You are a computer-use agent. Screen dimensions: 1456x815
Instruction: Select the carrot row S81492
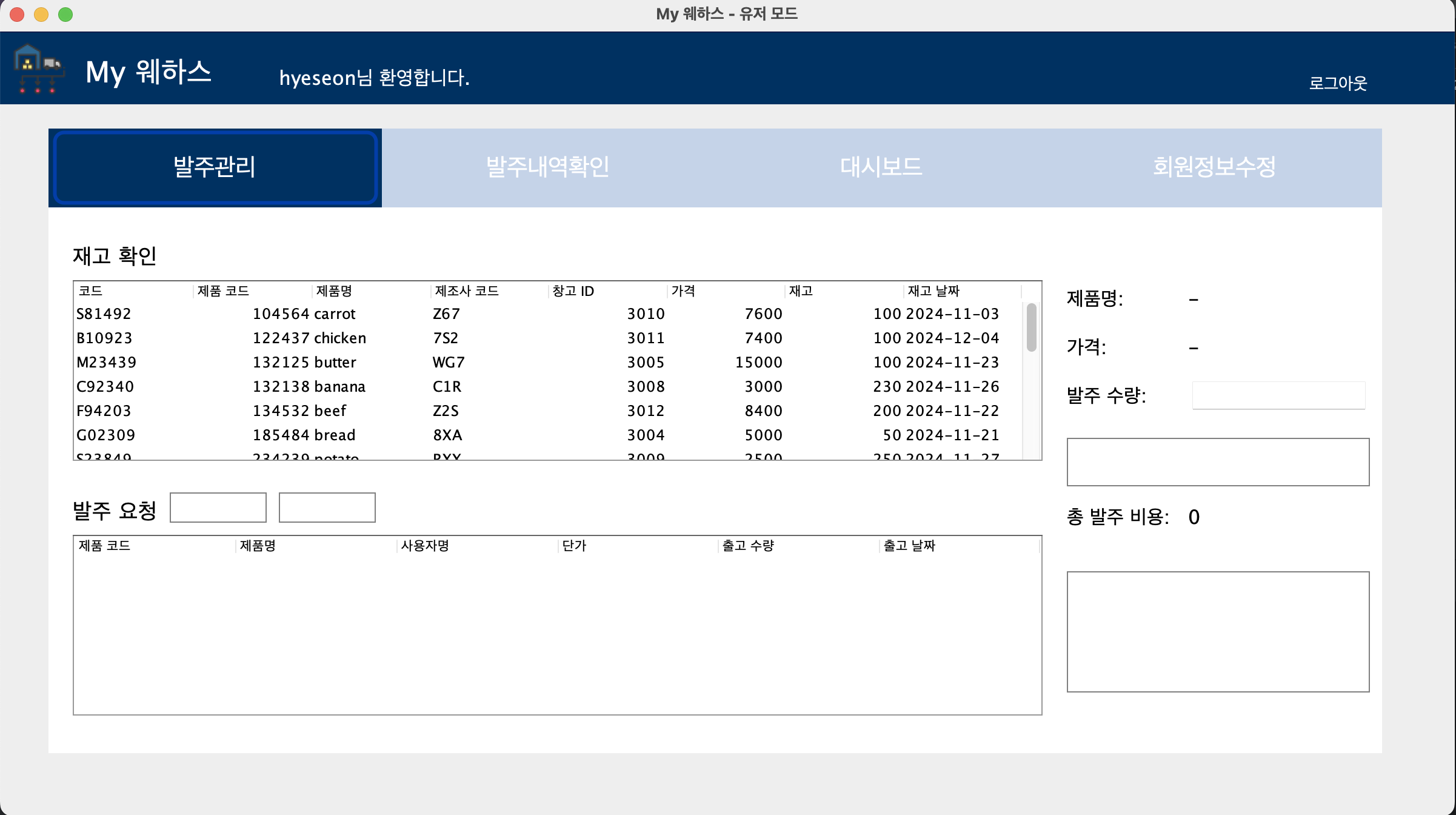[x=548, y=314]
